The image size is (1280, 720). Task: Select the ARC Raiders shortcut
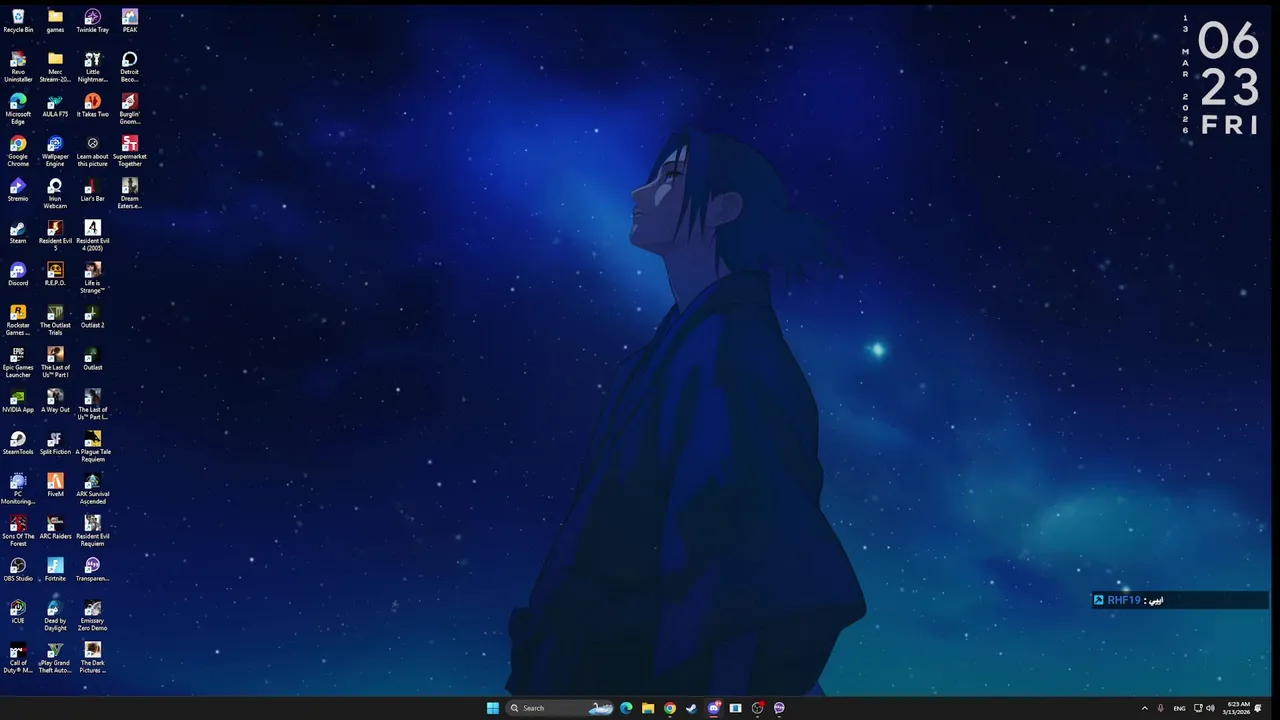[55, 528]
